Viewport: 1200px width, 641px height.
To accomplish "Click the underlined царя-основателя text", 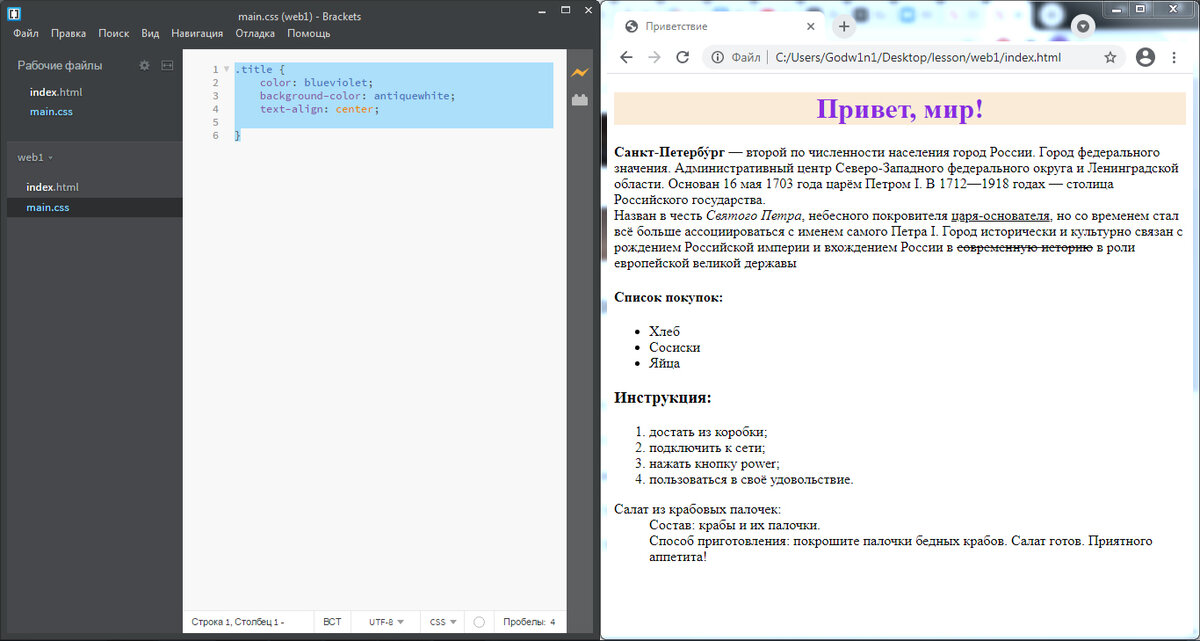I will pos(1000,216).
